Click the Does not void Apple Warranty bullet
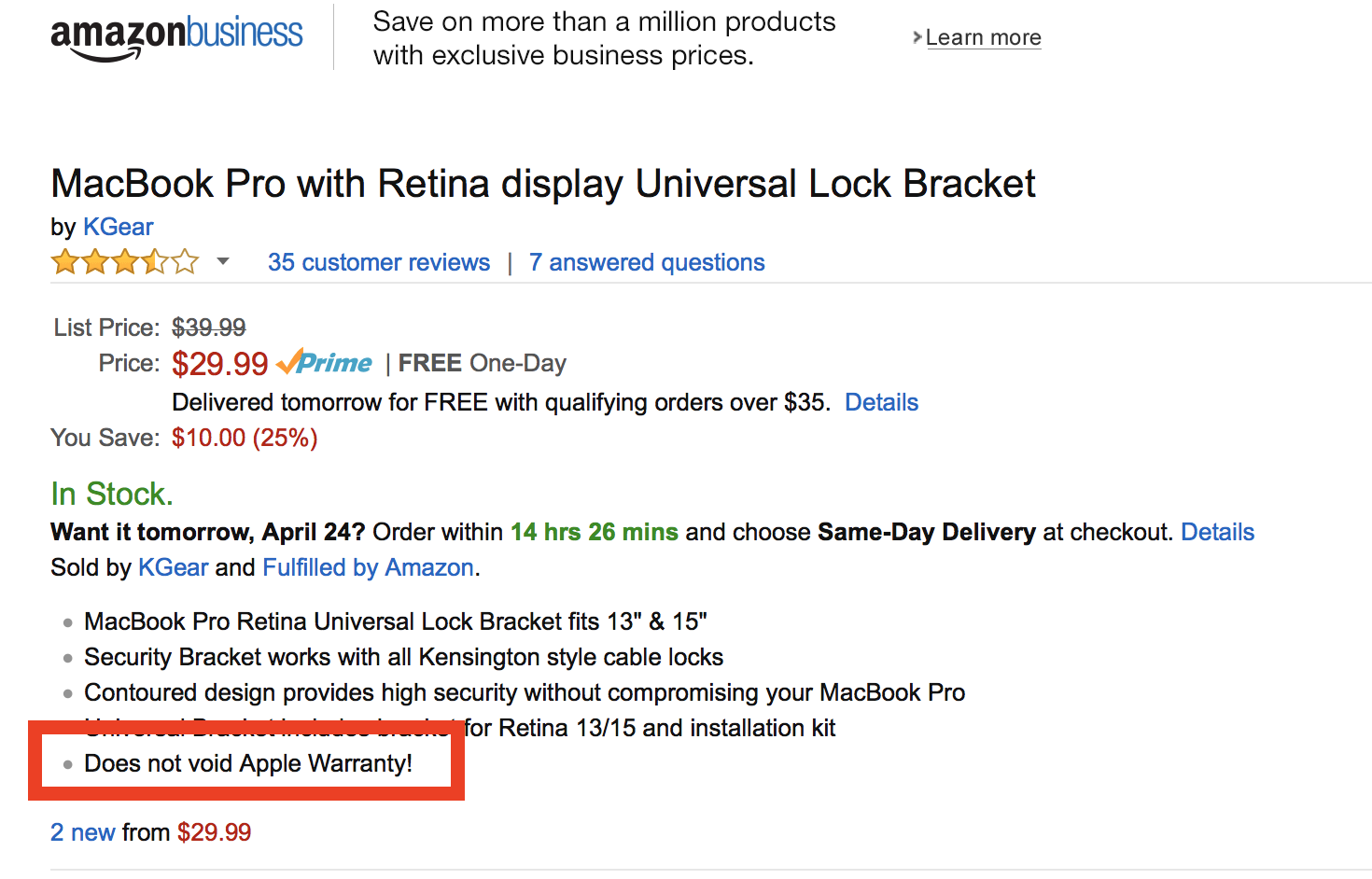 [248, 763]
